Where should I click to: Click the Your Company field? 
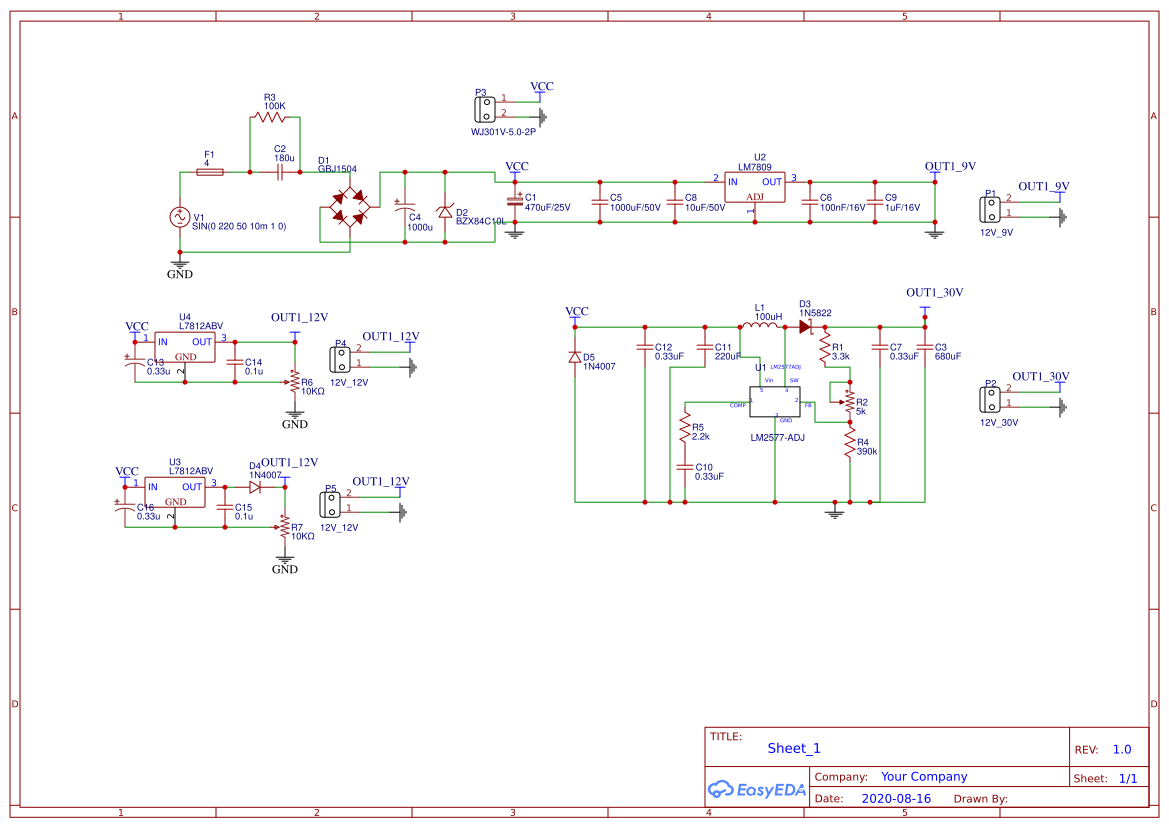pyautogui.click(x=923, y=776)
